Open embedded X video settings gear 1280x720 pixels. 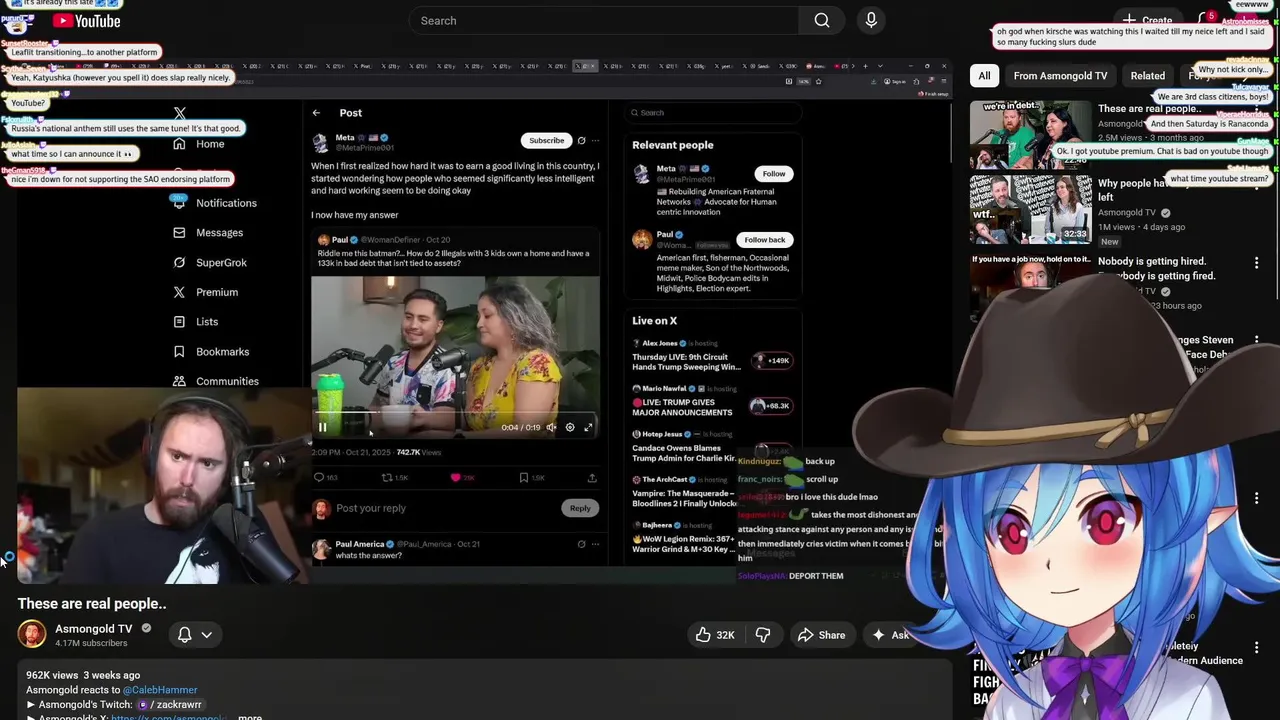570,428
